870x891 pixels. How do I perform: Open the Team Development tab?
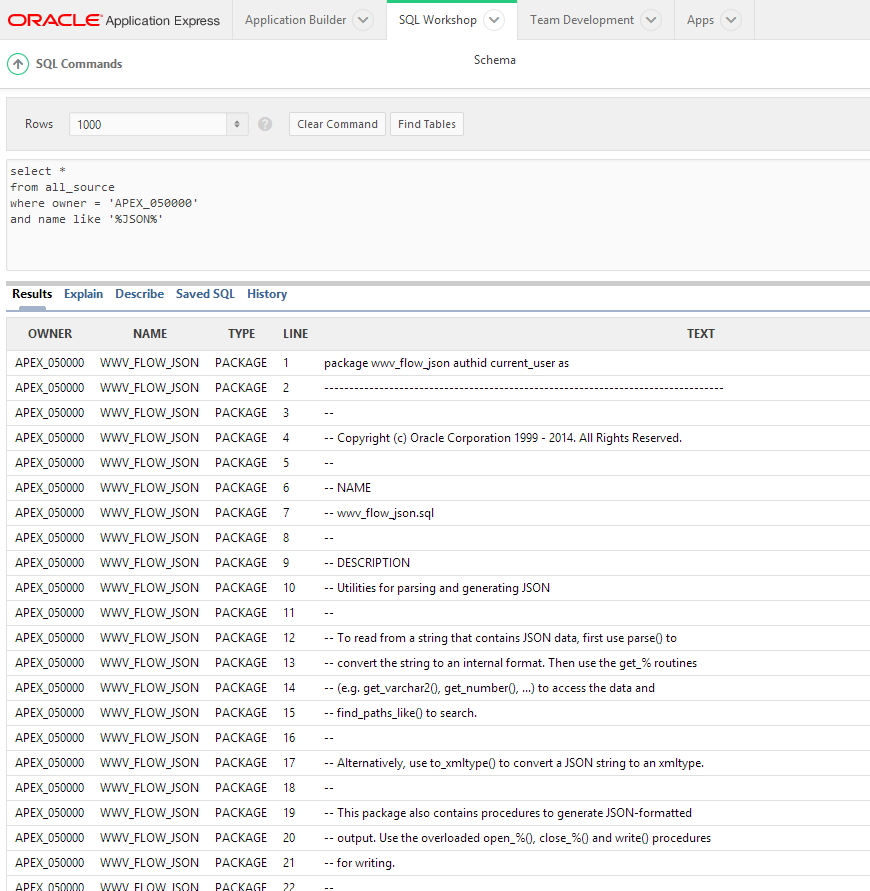(x=582, y=20)
